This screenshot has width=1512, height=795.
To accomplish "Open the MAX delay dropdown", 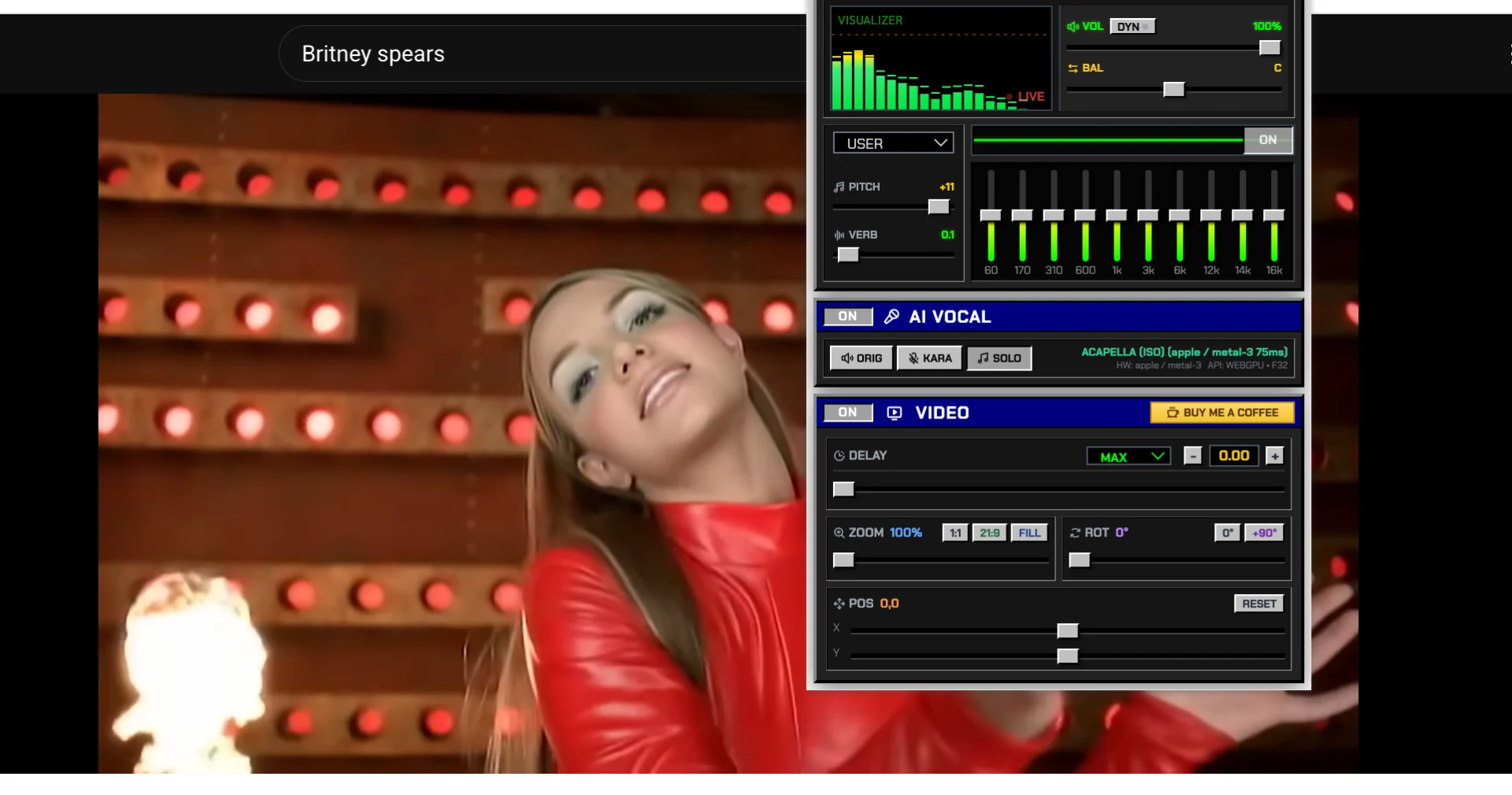I will [1128, 457].
